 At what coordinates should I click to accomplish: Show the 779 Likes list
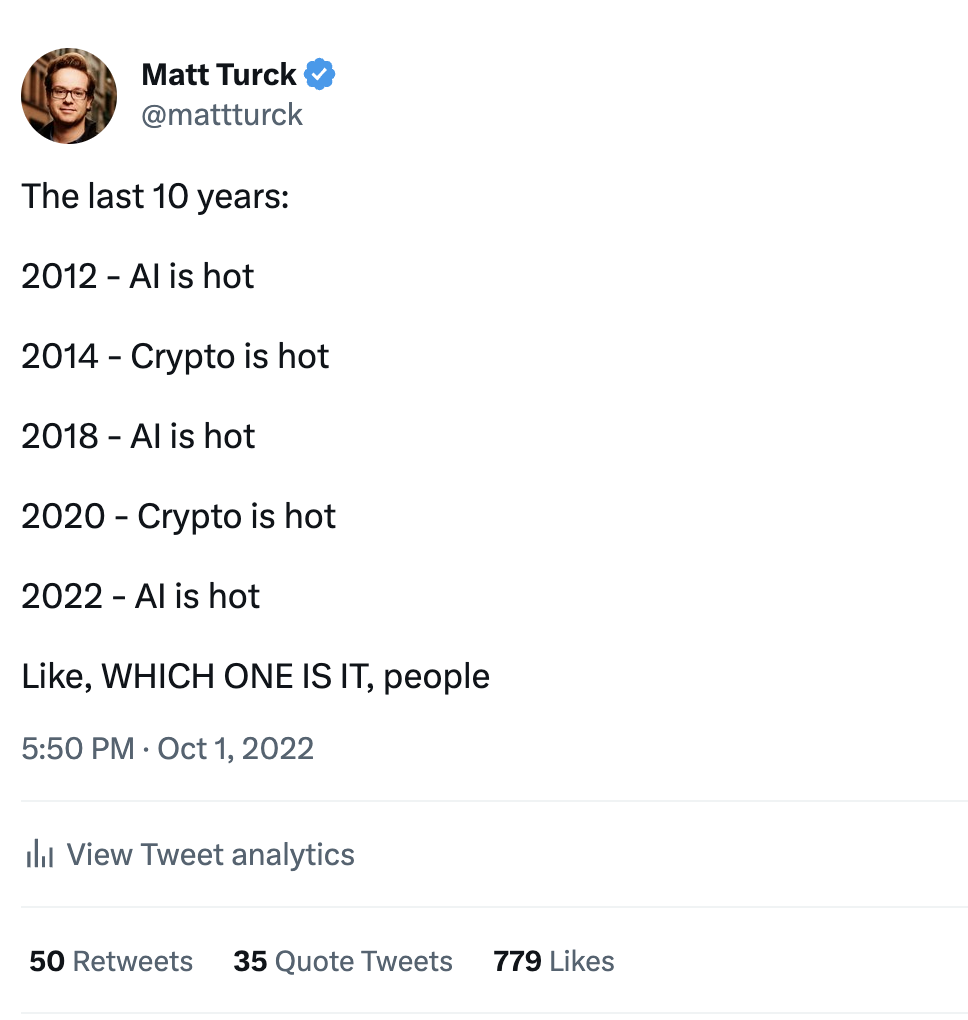(x=554, y=961)
